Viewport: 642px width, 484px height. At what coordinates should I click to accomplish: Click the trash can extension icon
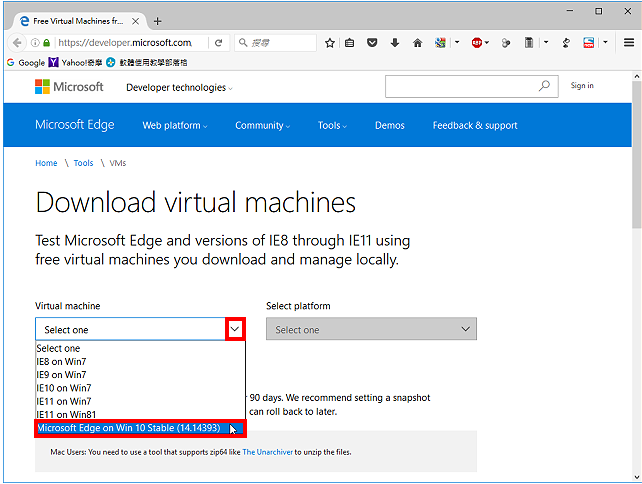click(529, 43)
